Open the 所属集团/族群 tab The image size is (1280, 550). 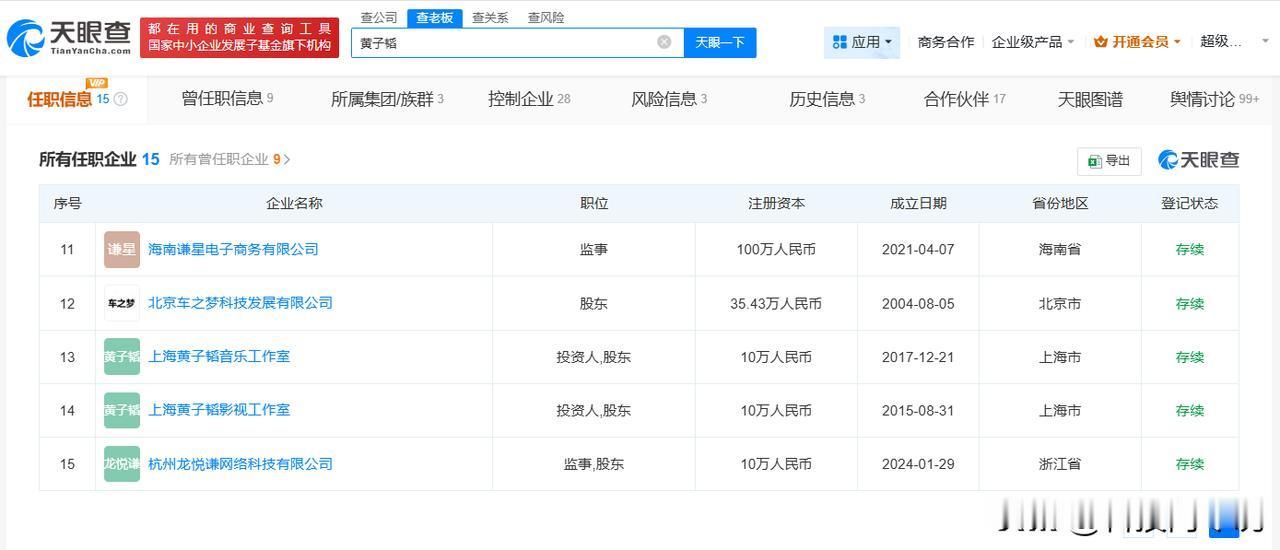point(387,99)
